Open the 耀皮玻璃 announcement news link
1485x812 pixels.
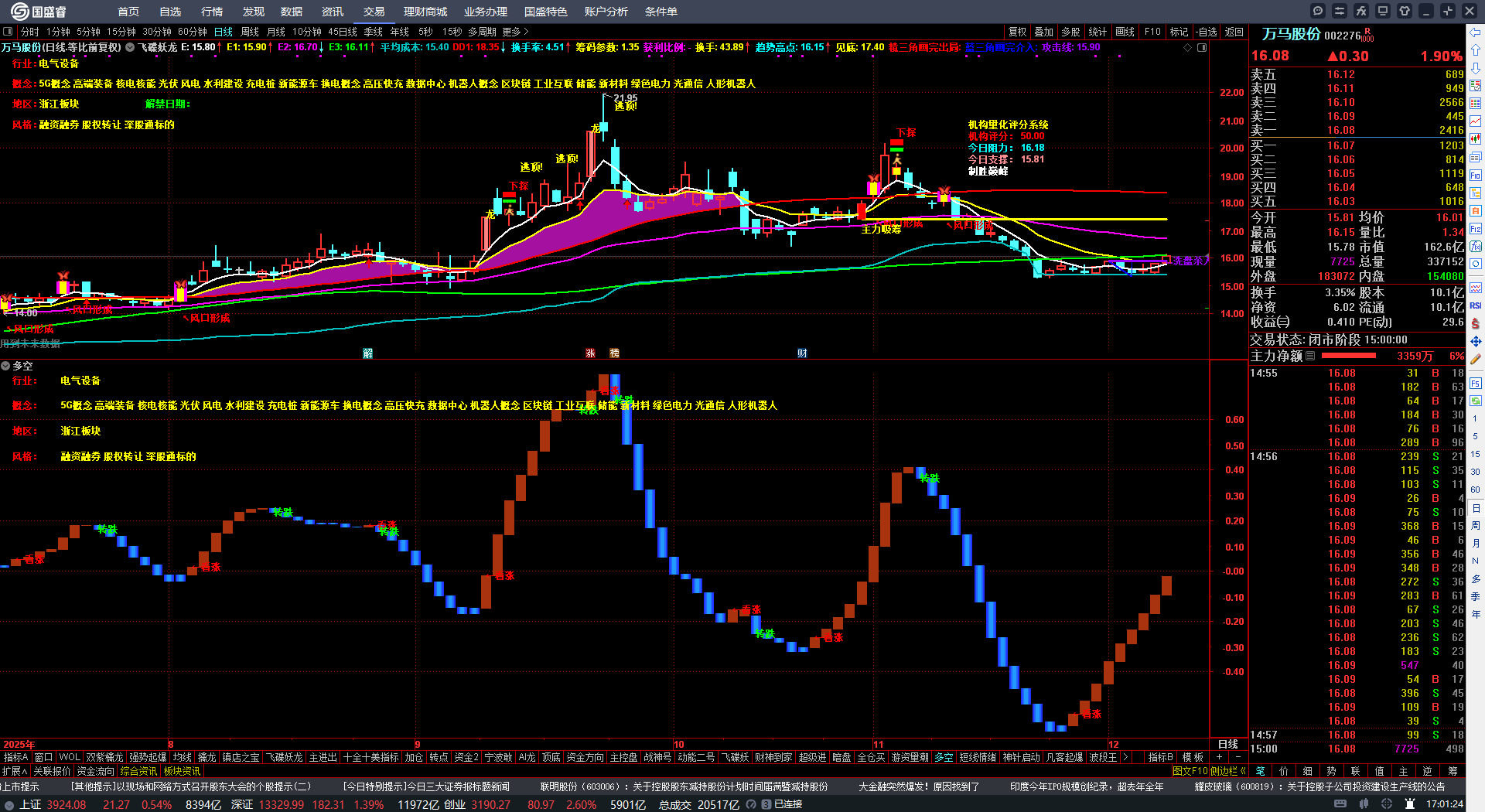click(1319, 786)
